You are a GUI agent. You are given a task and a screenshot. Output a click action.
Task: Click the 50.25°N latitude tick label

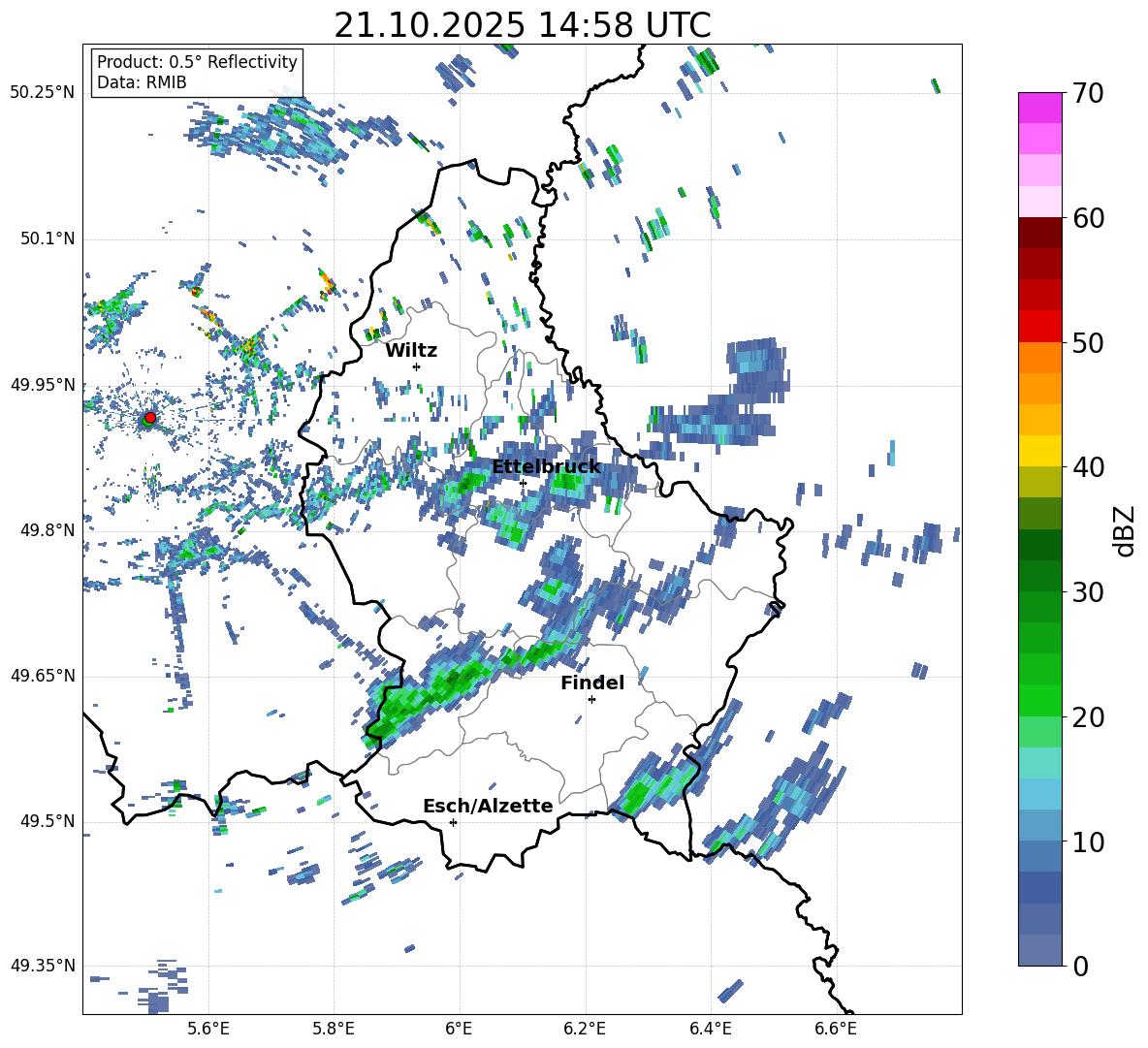click(x=43, y=93)
